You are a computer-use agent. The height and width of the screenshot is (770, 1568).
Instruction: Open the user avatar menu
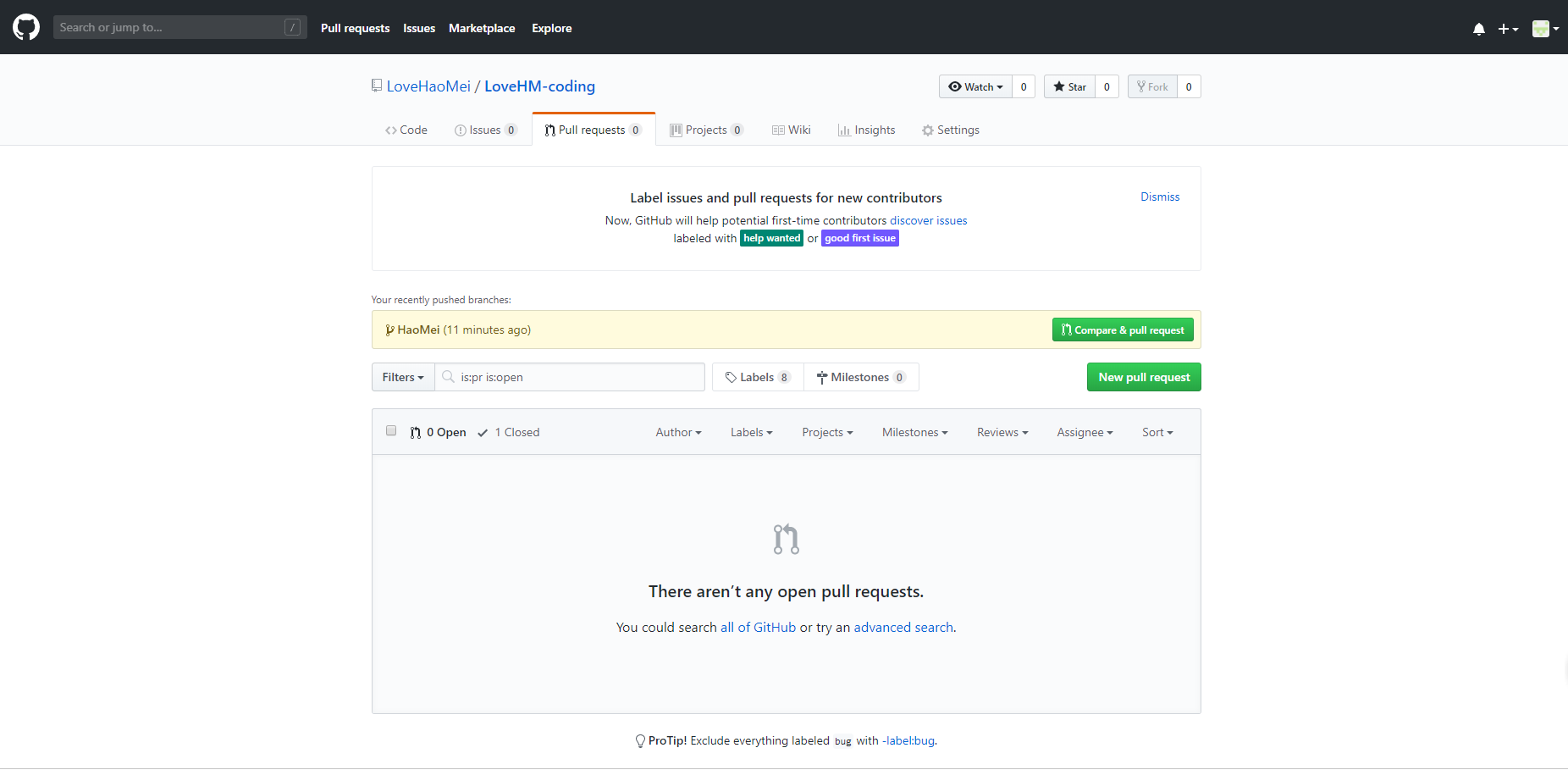(x=1545, y=29)
